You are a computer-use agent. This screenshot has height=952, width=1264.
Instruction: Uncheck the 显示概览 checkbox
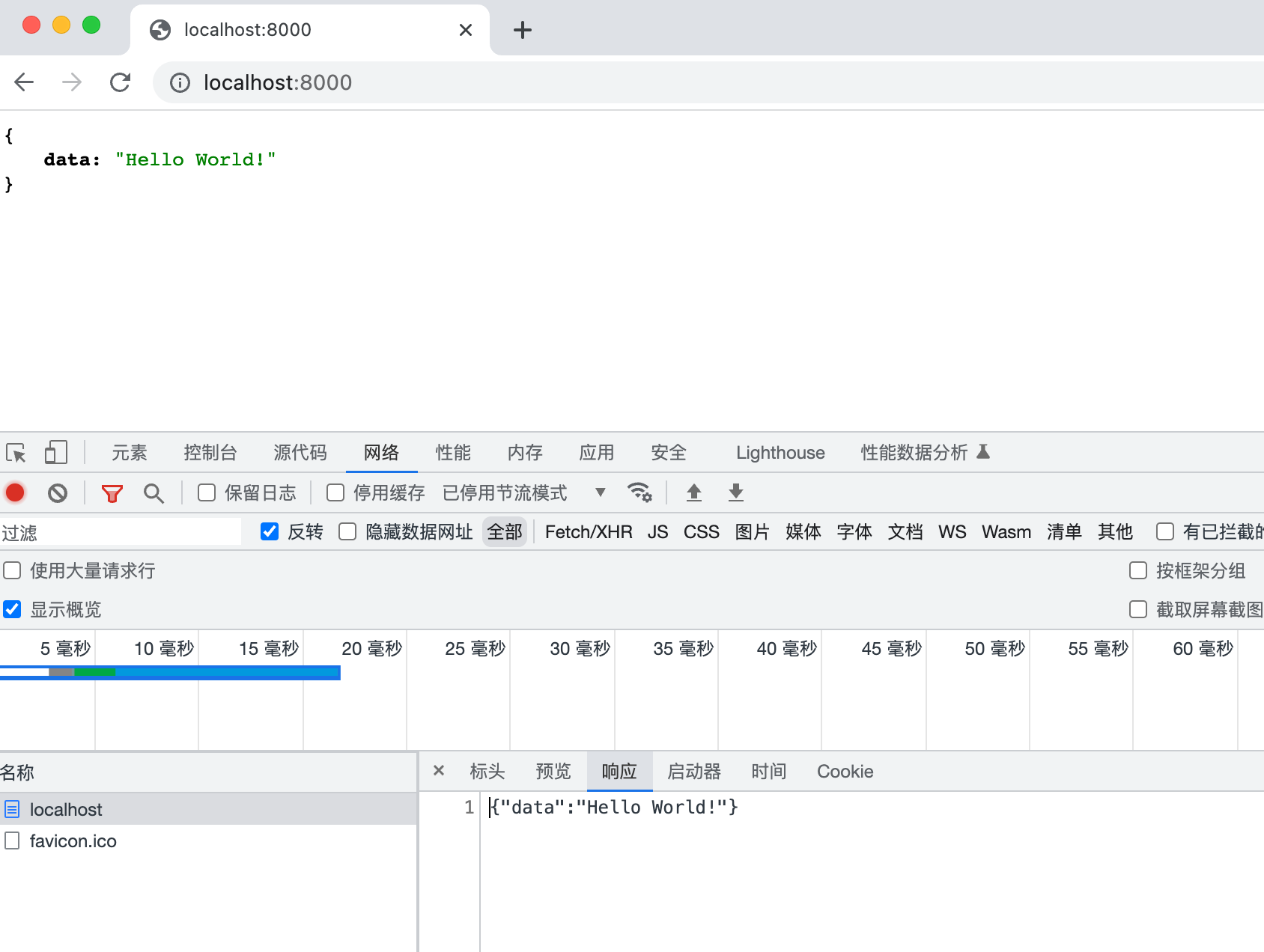coord(12,609)
